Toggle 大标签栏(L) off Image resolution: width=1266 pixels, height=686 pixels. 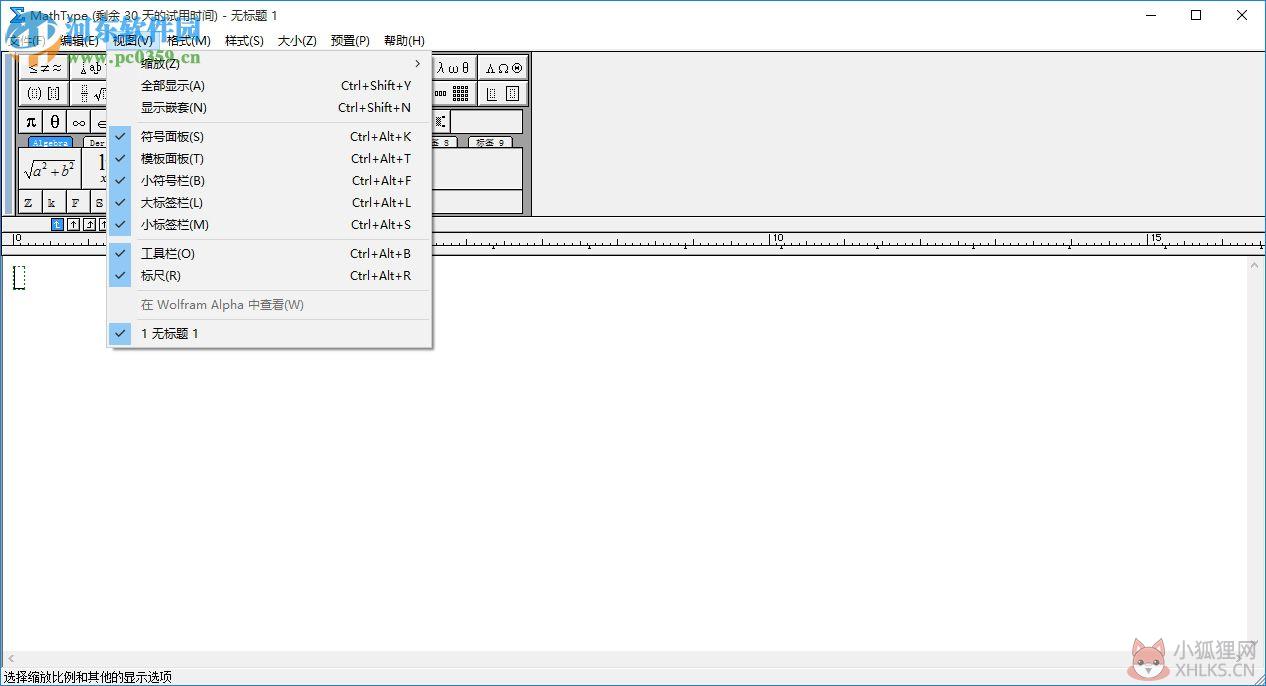point(270,203)
